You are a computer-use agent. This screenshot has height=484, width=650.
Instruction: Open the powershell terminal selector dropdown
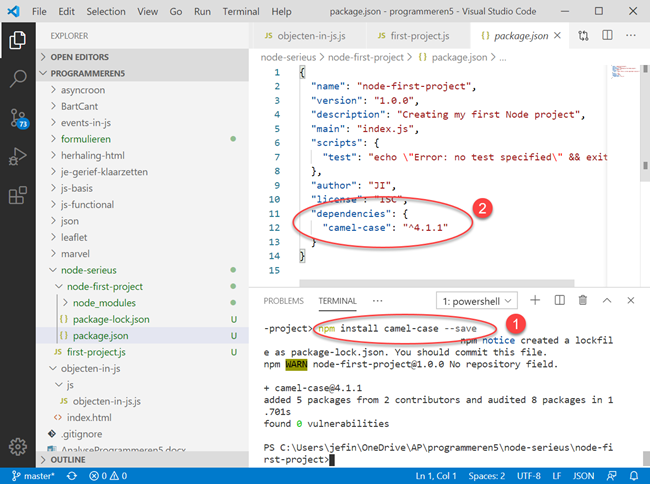[477, 300]
